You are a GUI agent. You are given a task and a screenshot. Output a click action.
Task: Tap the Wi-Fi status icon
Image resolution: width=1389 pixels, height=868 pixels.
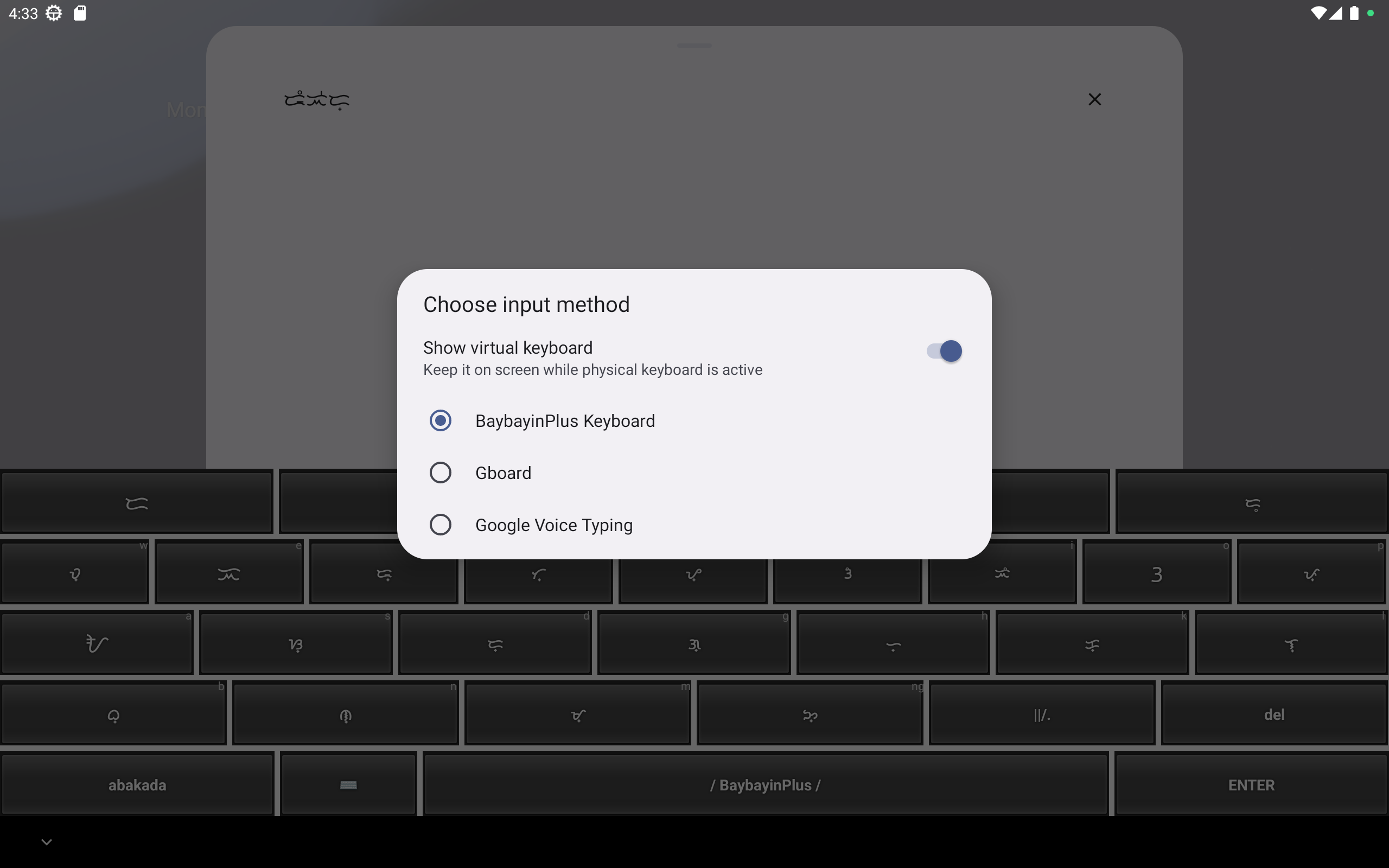(x=1318, y=12)
